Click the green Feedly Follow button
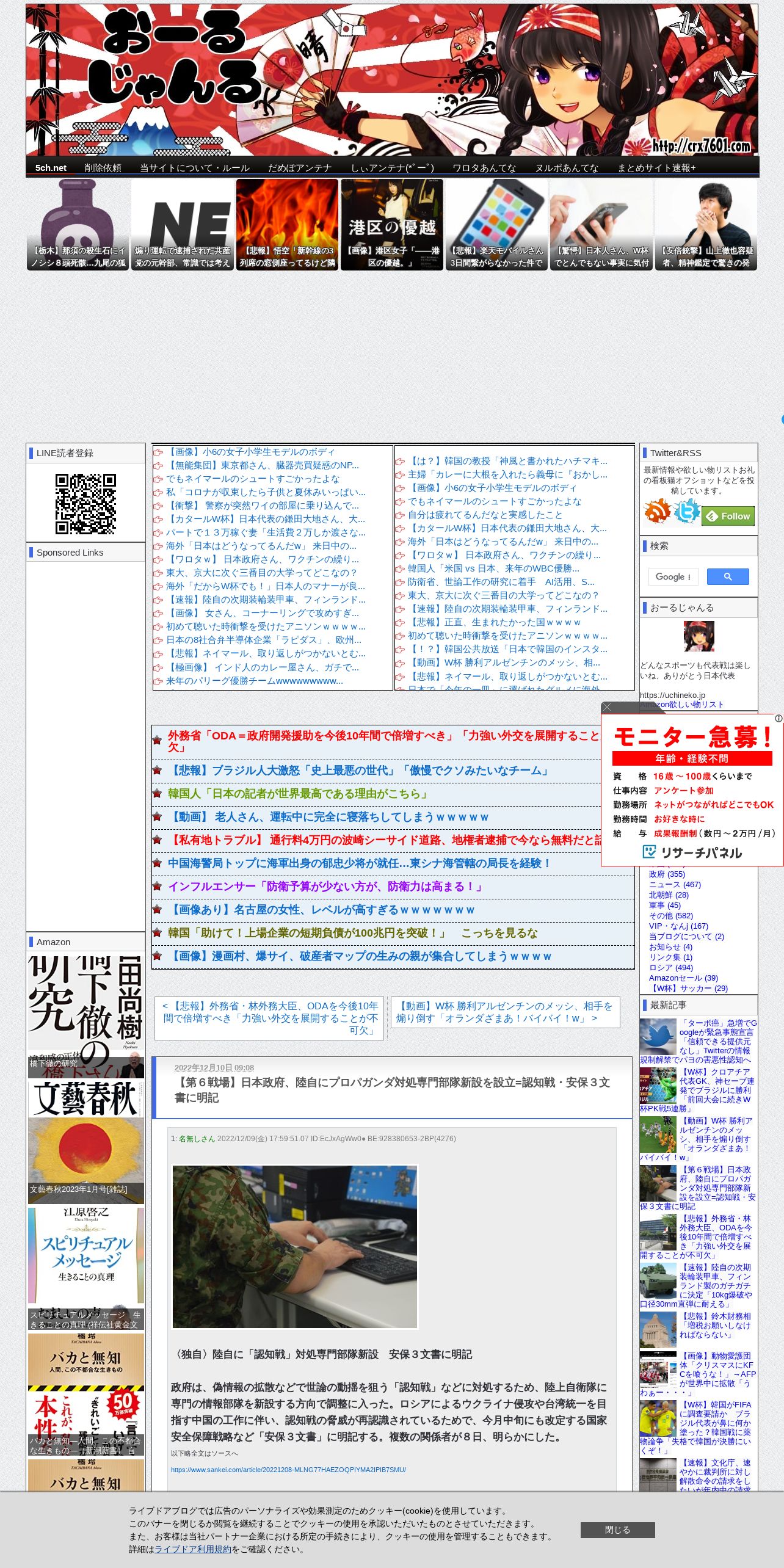784x1568 pixels. click(x=728, y=516)
